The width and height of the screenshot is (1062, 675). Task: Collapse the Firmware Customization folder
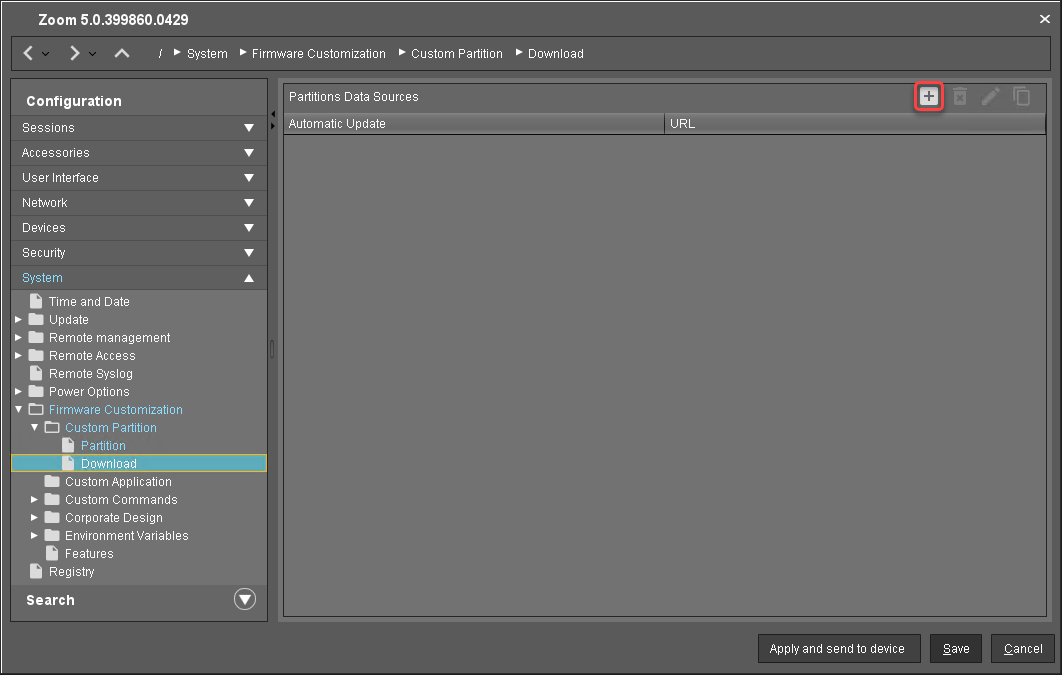[19, 410]
